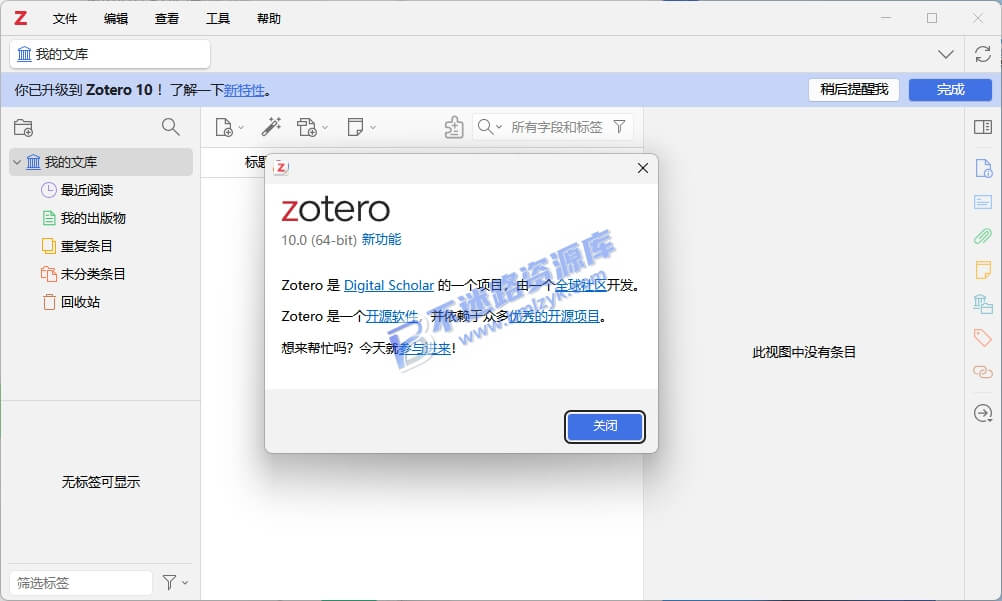Open the 查看 menu
The height and width of the screenshot is (601, 1002).
[x=167, y=19]
